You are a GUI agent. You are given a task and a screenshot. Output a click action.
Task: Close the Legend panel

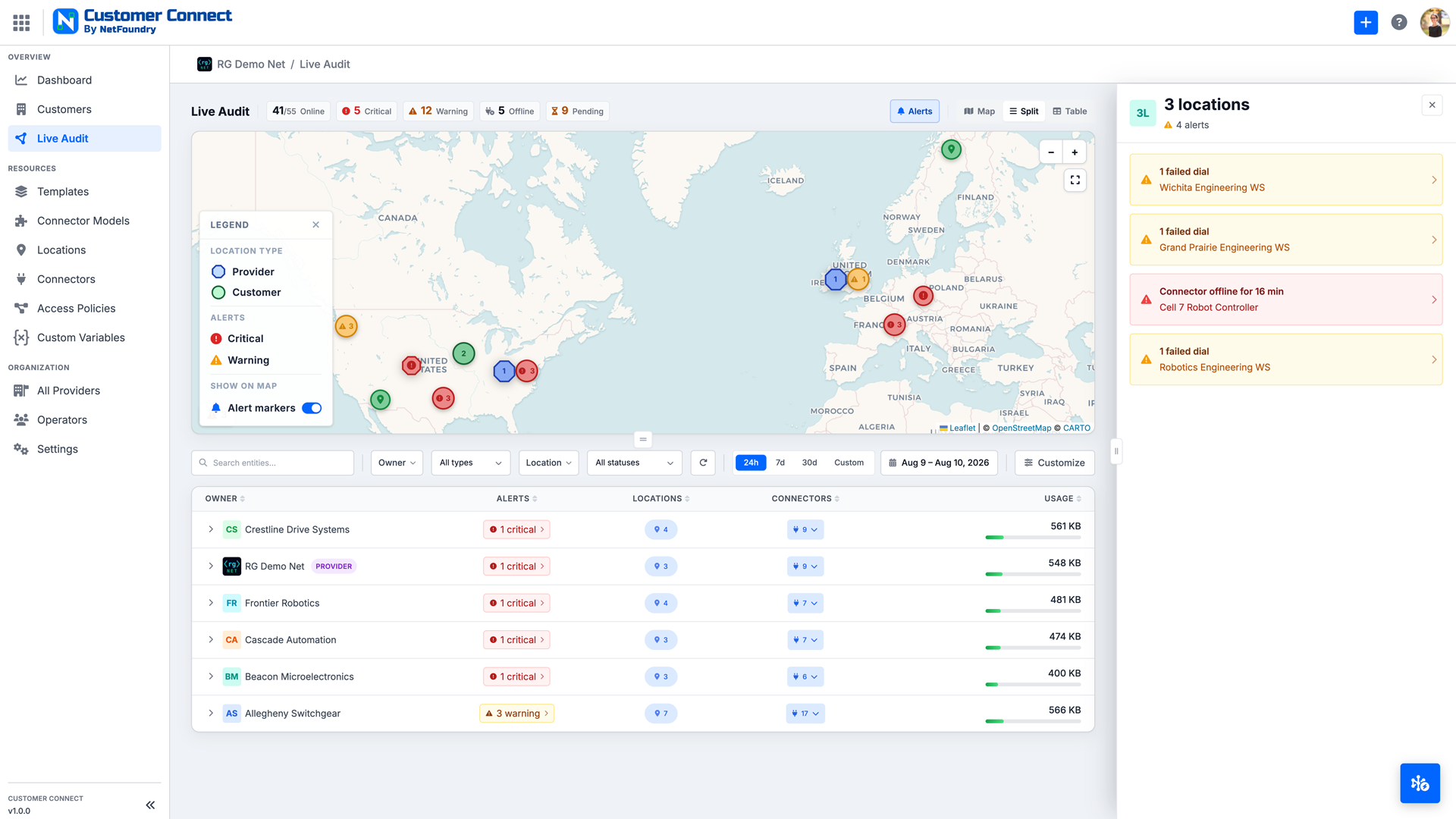pos(315,224)
